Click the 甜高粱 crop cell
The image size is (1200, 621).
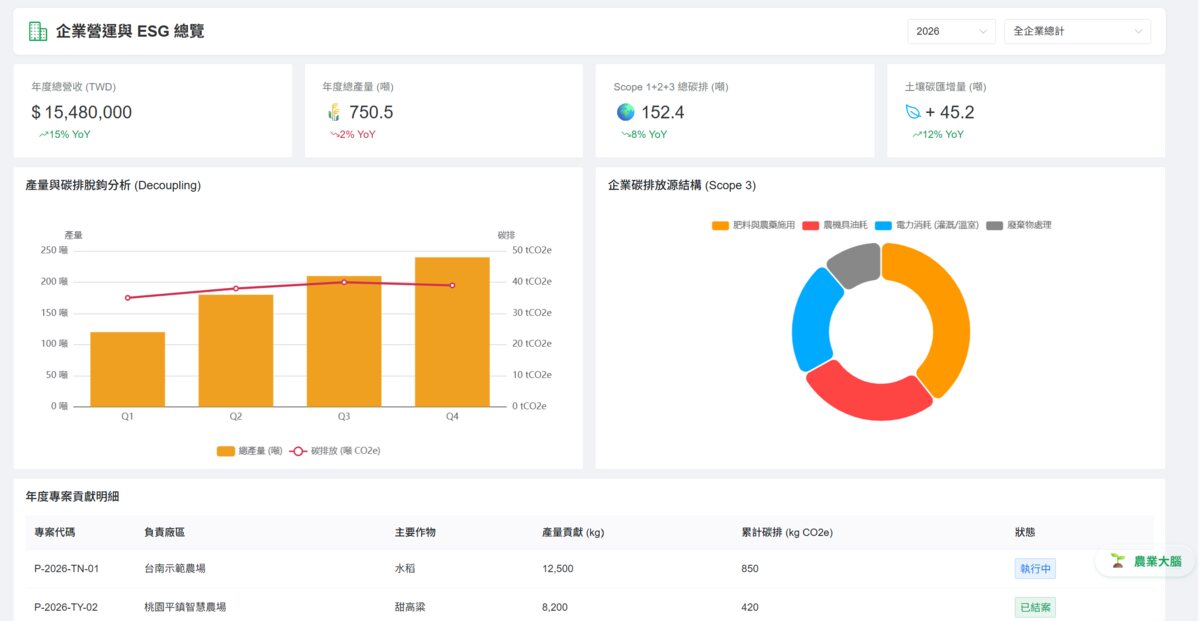pos(410,607)
